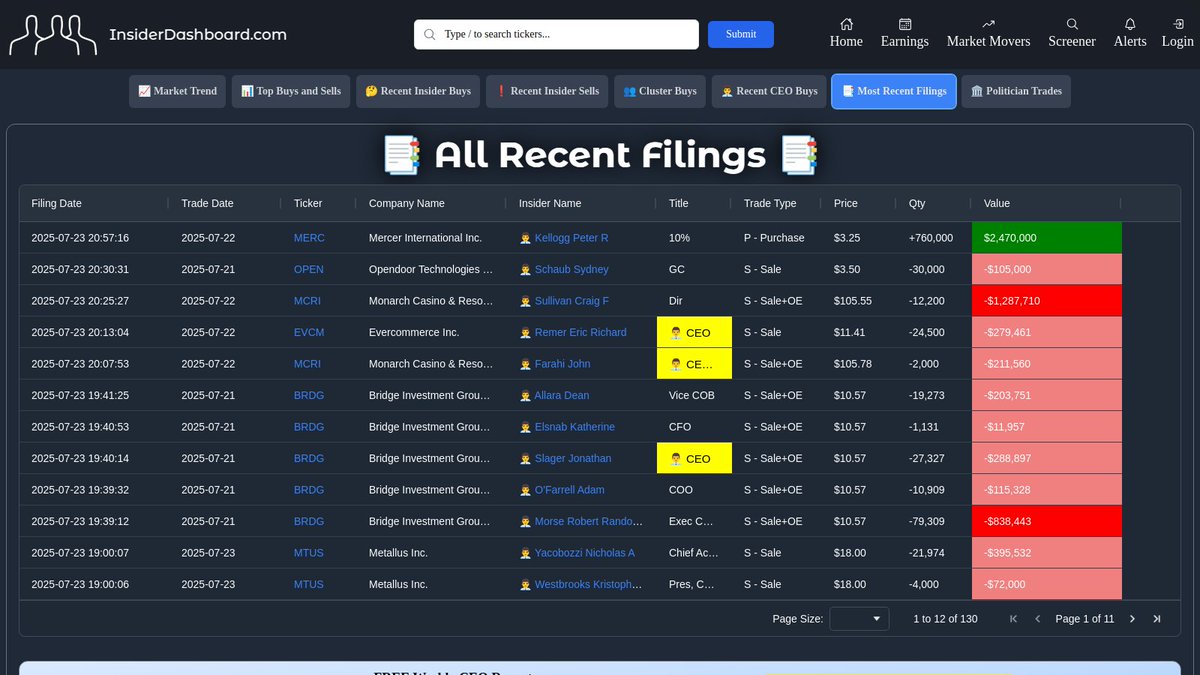Select the Most Recent Filings tab

point(894,91)
